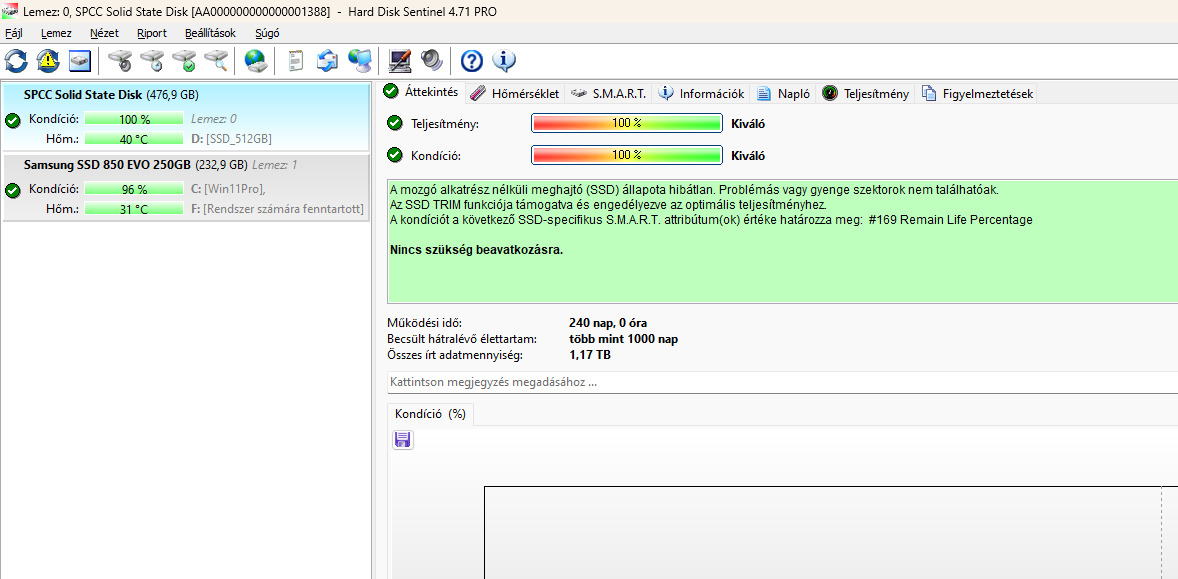Click the 'D: [SSD_512GB]' volume label
This screenshot has height=579, width=1178.
[x=231, y=139]
